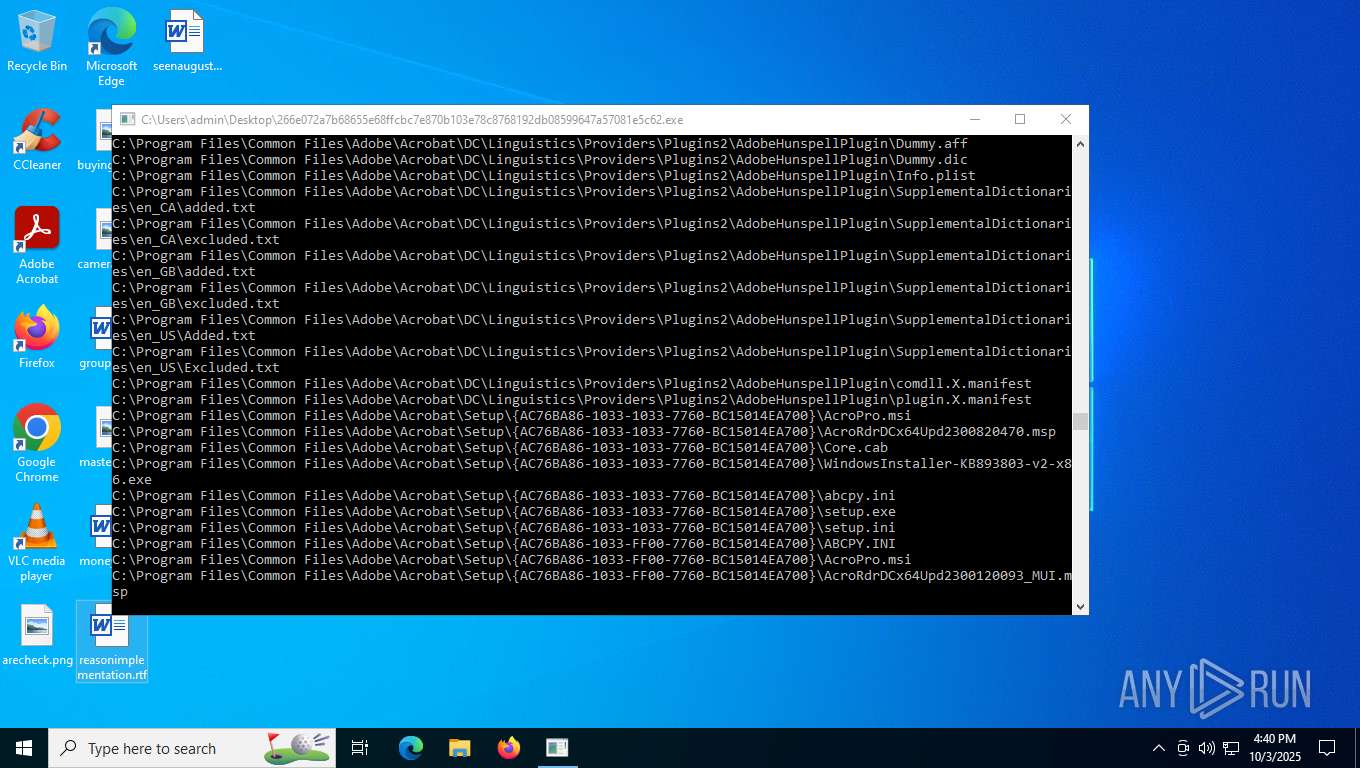Open the Adobe Acrobat desktop shortcut
Image resolution: width=1360 pixels, height=768 pixels.
(37, 246)
